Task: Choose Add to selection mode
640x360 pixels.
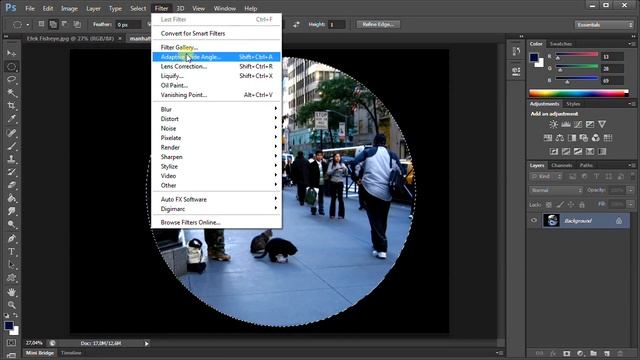Action: pos(53,24)
